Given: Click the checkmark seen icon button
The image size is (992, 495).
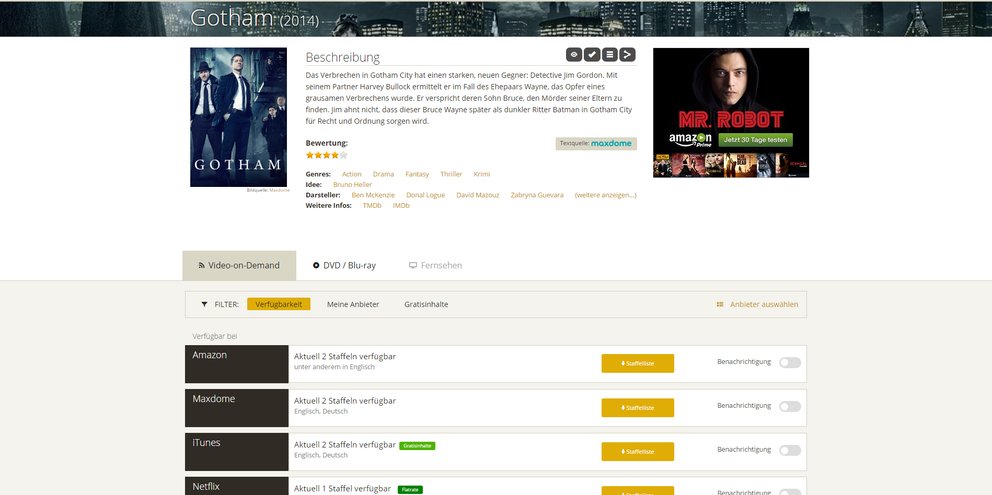Looking at the screenshot, I should click(x=592, y=55).
